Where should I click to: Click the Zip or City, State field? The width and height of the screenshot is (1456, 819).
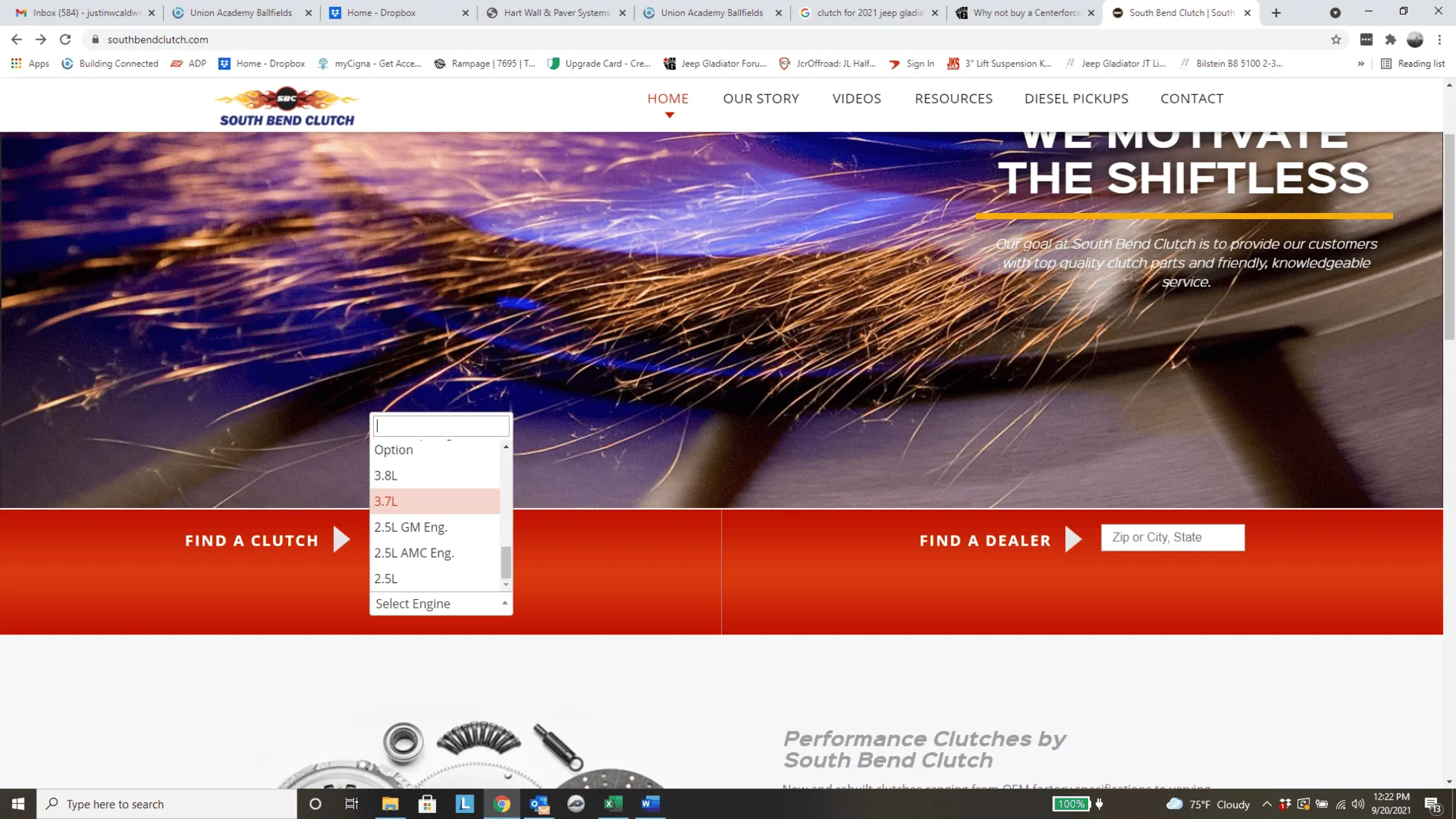(x=1172, y=537)
